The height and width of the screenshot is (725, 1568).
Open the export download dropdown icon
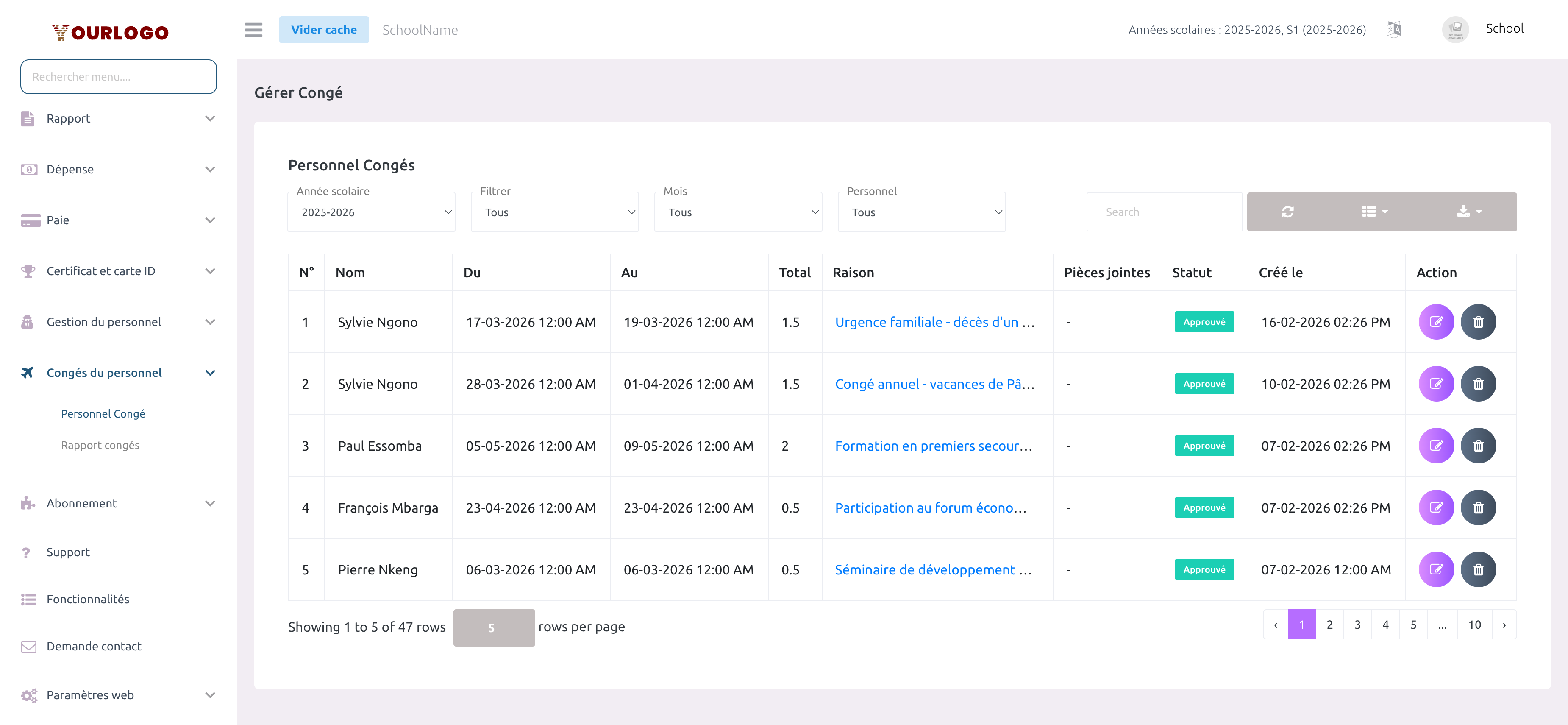[x=1468, y=212]
